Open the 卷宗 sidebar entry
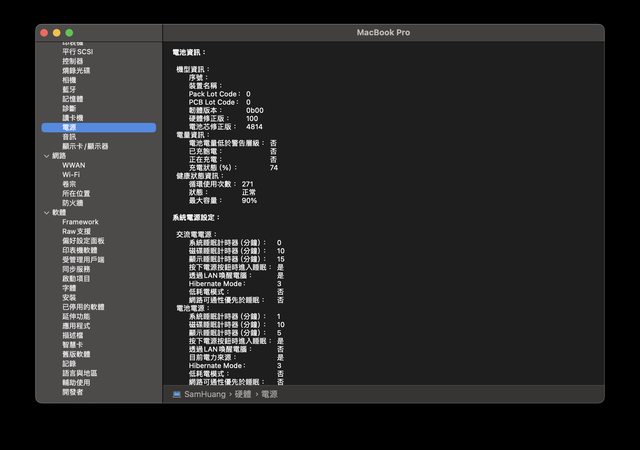 click(69, 184)
